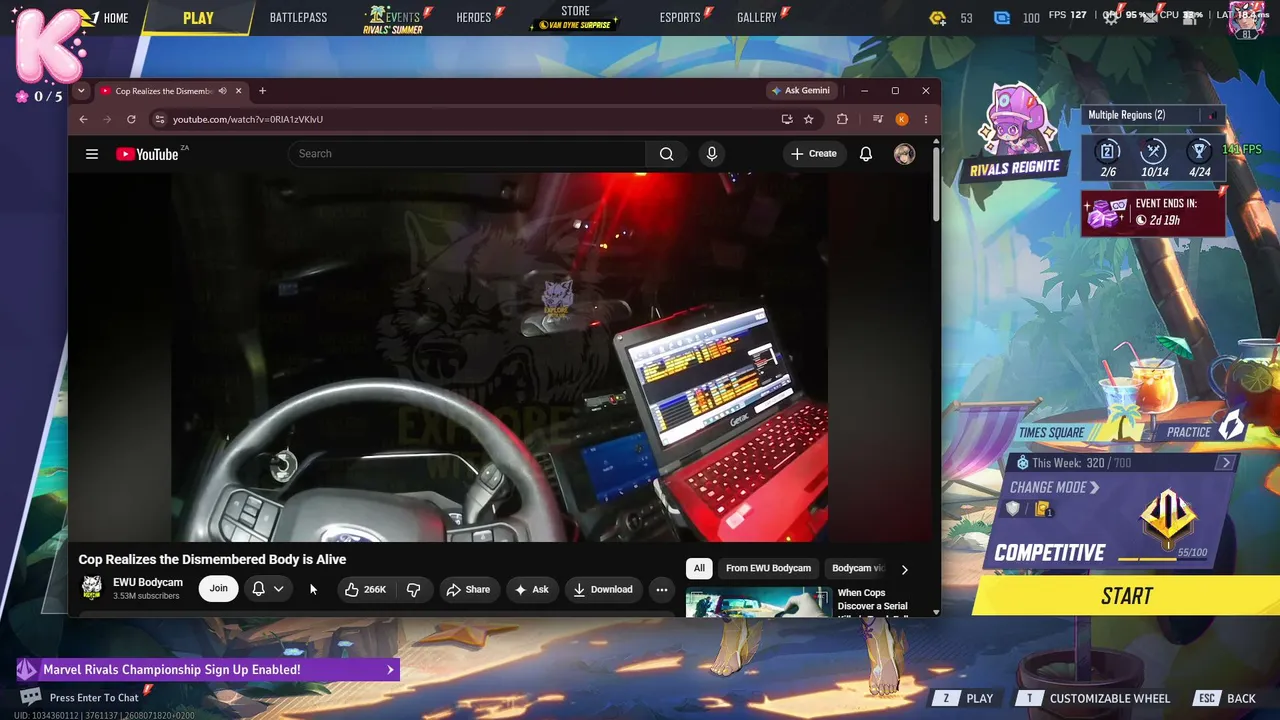This screenshot has width=1280, height=720.
Task: Bookmark this page with the star icon
Action: coord(808,119)
